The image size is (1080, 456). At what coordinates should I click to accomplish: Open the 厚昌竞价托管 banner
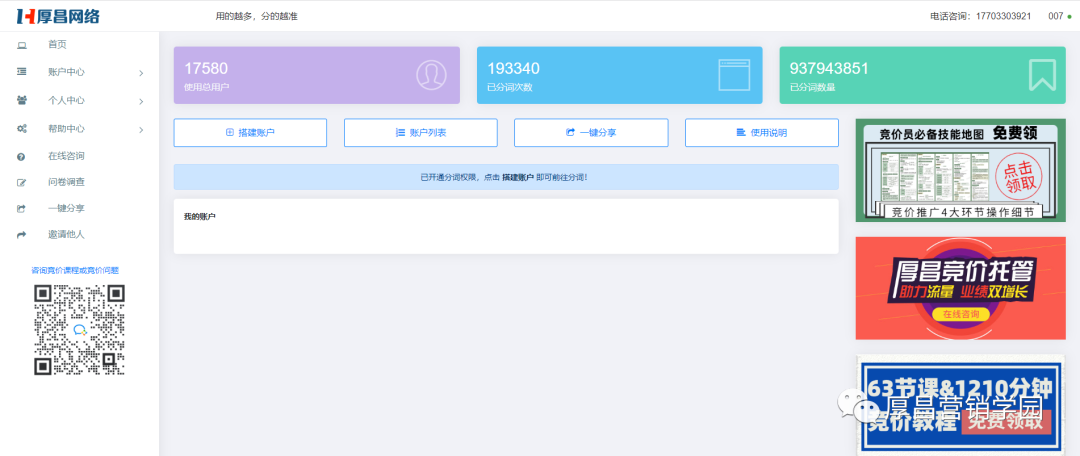click(x=960, y=288)
